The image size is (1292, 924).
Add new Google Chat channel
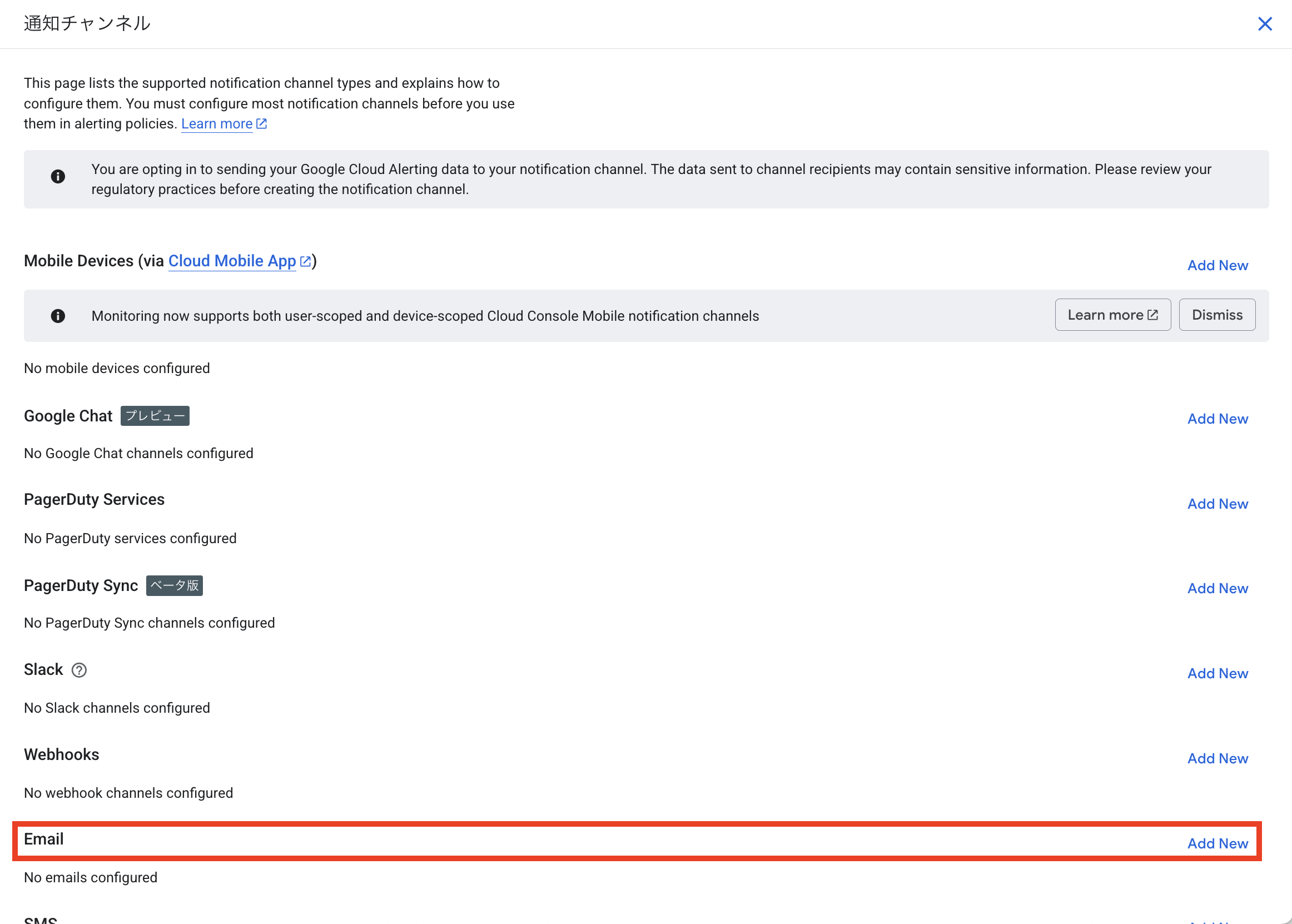tap(1217, 419)
